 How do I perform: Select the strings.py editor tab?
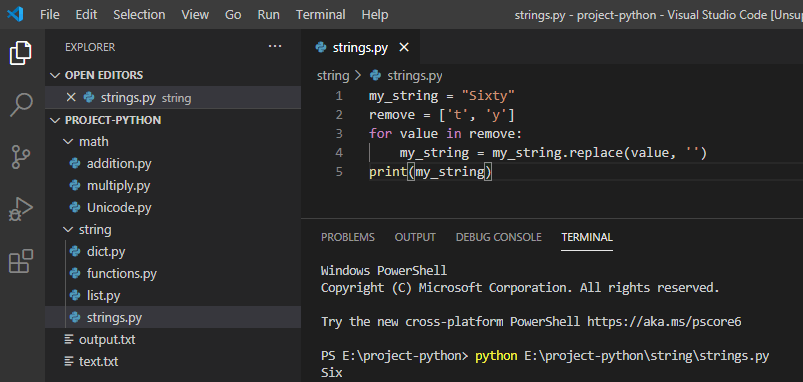[x=361, y=48]
